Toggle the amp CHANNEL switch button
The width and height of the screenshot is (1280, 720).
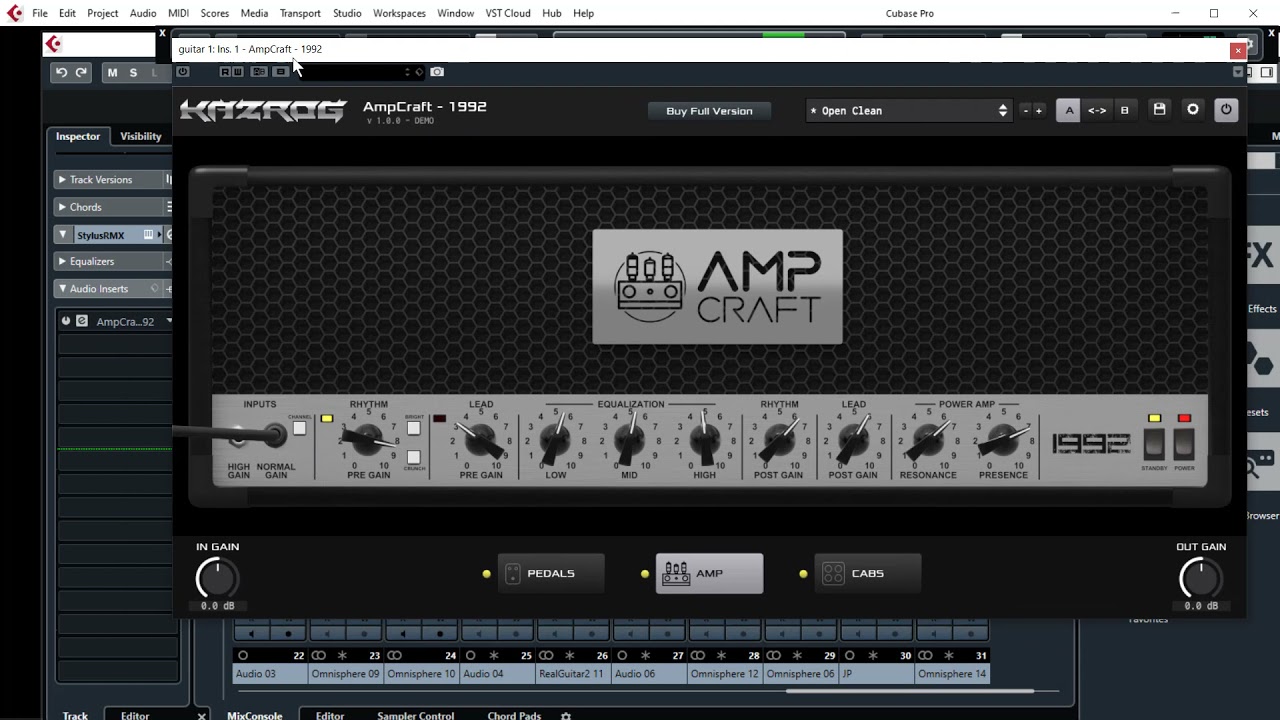click(299, 428)
